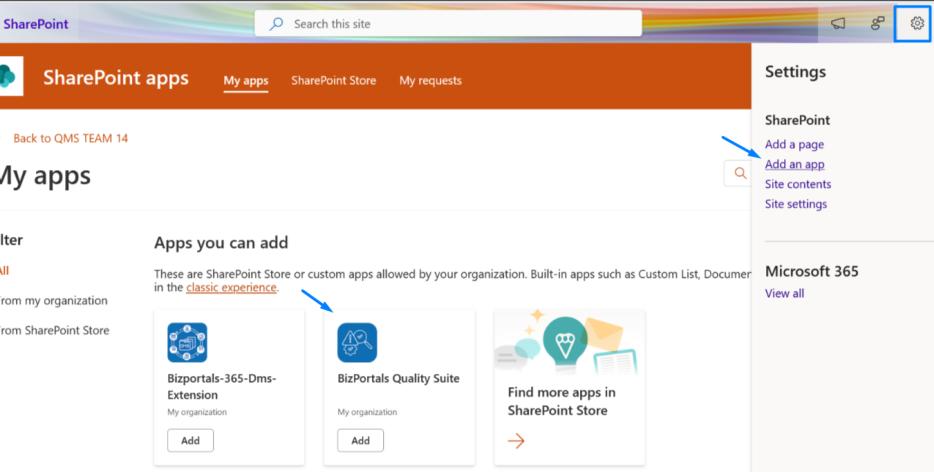Image resolution: width=934 pixels, height=472 pixels.
Task: Click View all under Microsoft 365
Action: tap(784, 293)
